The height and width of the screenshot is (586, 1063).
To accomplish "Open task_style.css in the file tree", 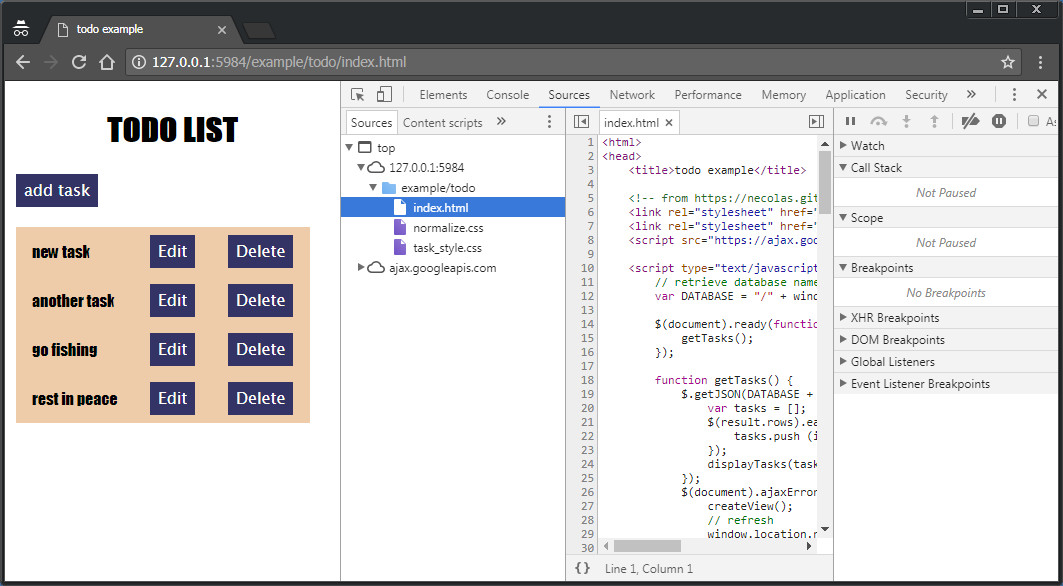I will pyautogui.click(x=447, y=248).
